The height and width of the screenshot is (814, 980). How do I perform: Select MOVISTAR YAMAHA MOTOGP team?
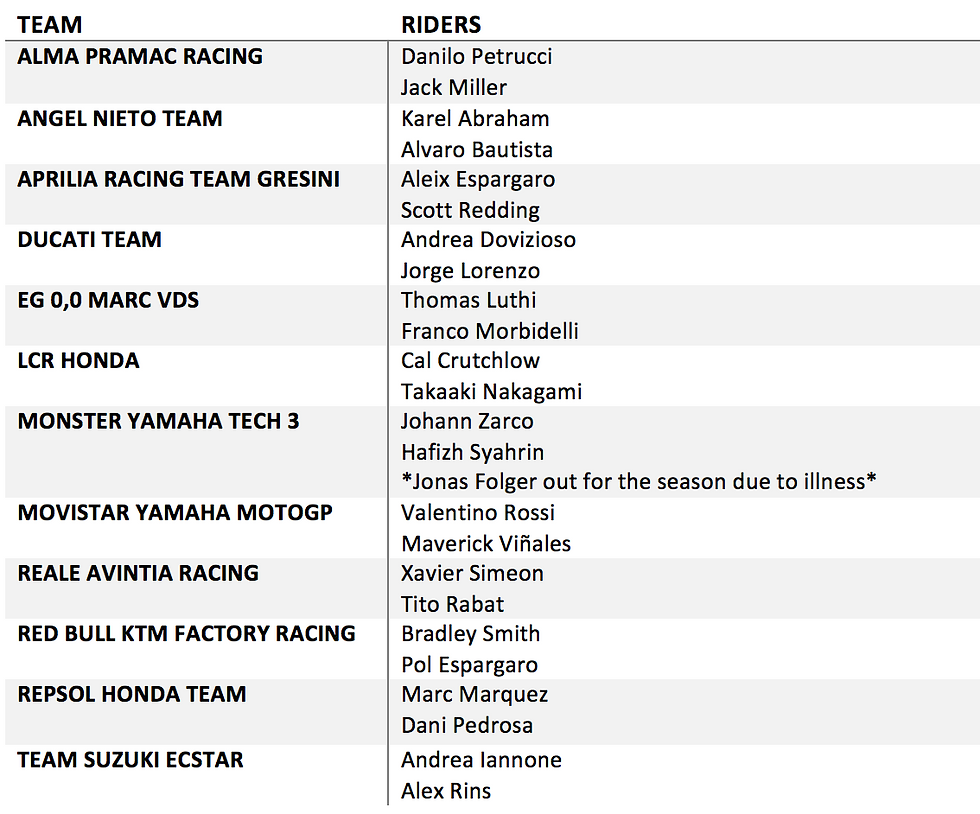tap(174, 513)
